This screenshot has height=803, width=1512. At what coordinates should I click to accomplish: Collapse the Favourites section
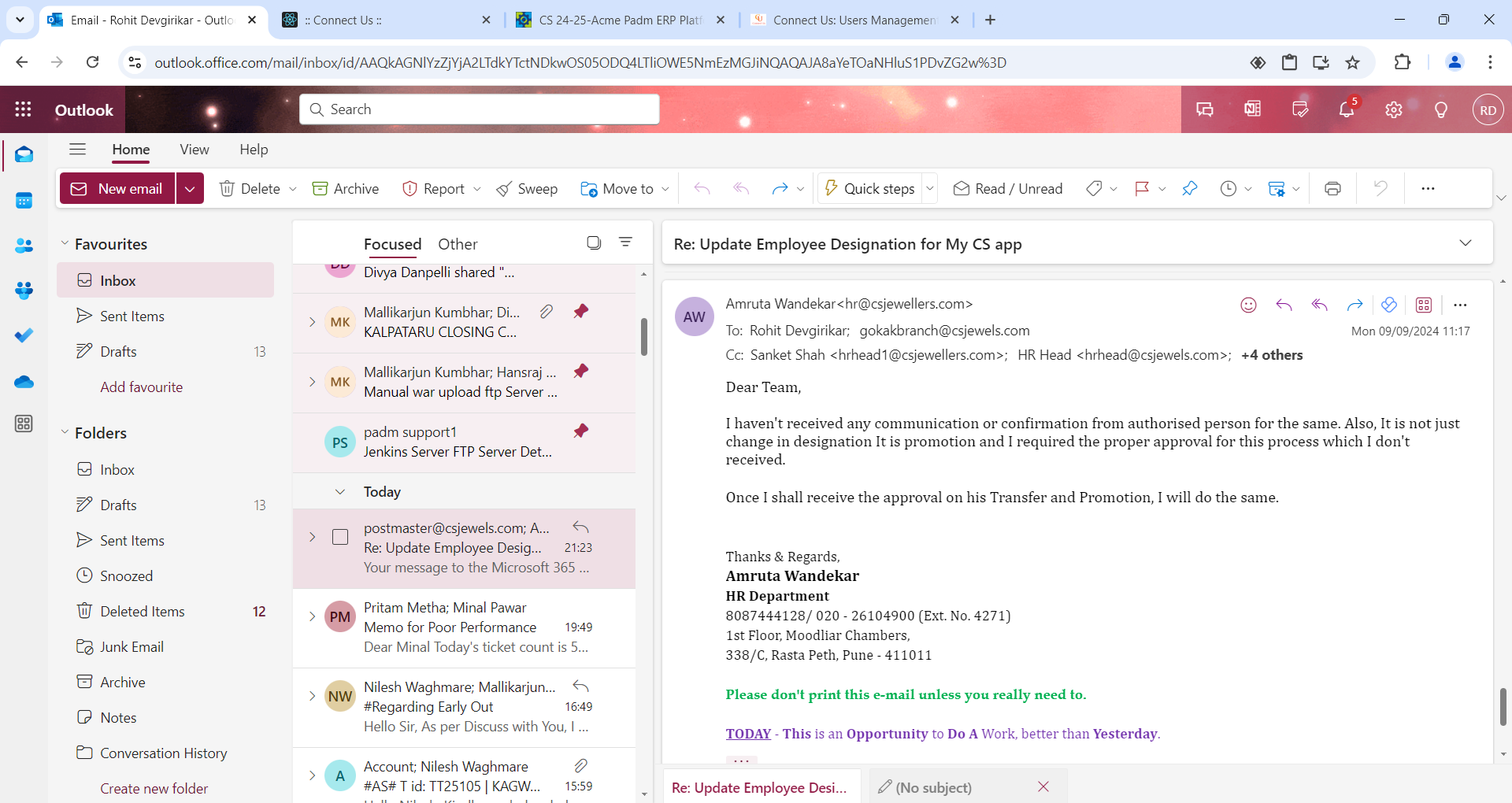click(x=65, y=244)
